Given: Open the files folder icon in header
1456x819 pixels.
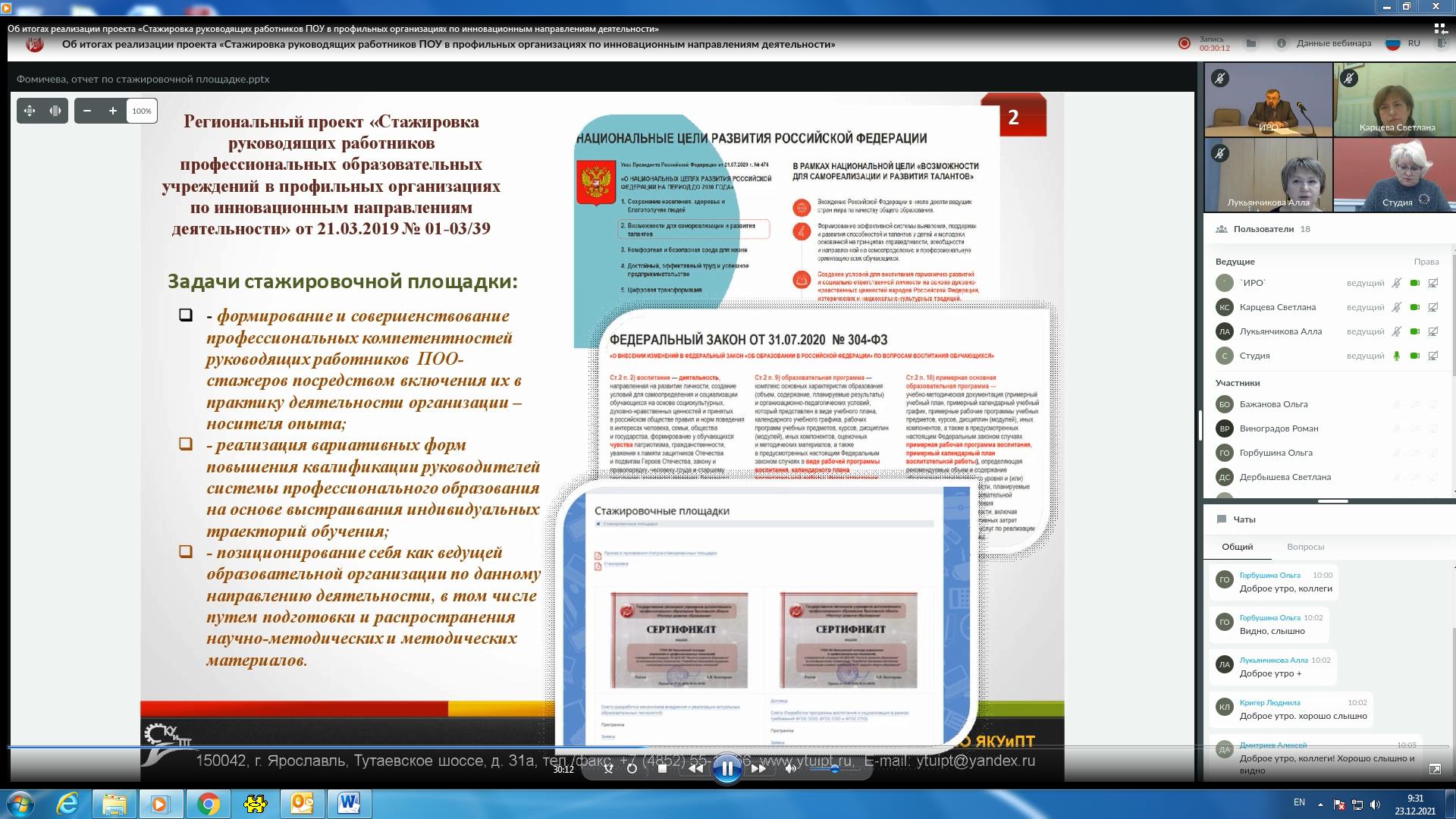Looking at the screenshot, I should pos(1251,43).
